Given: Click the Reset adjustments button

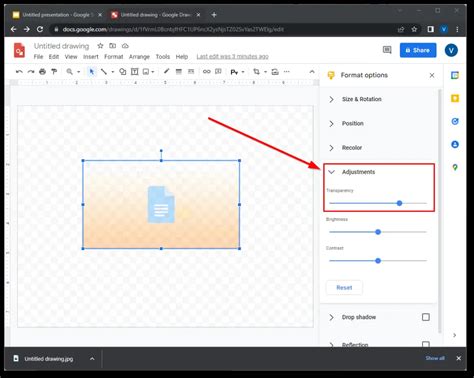Looking at the screenshot, I should (x=344, y=288).
